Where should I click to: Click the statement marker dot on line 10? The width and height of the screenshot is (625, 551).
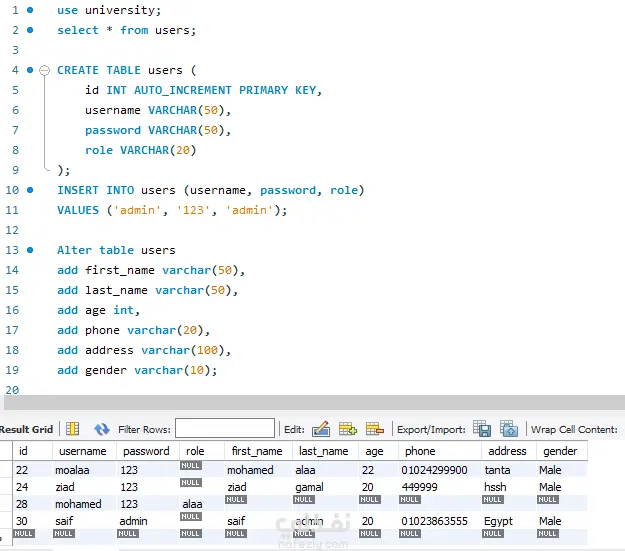30,190
